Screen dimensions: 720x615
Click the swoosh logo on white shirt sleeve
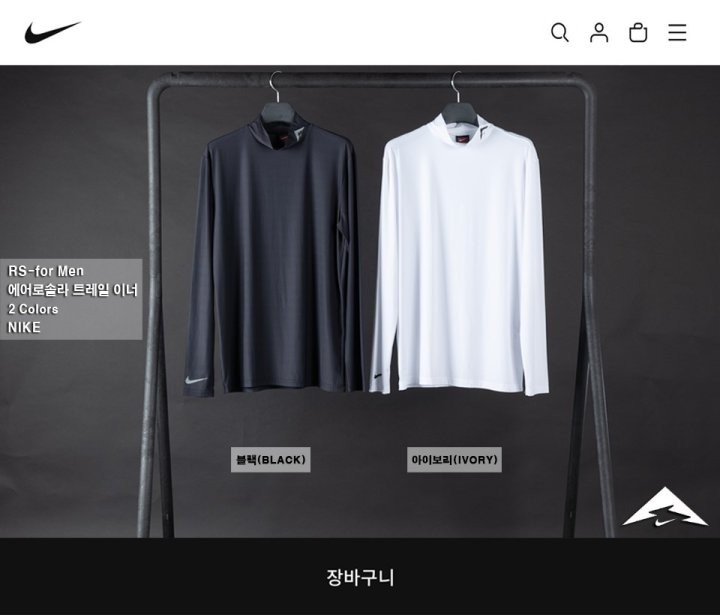tap(377, 376)
